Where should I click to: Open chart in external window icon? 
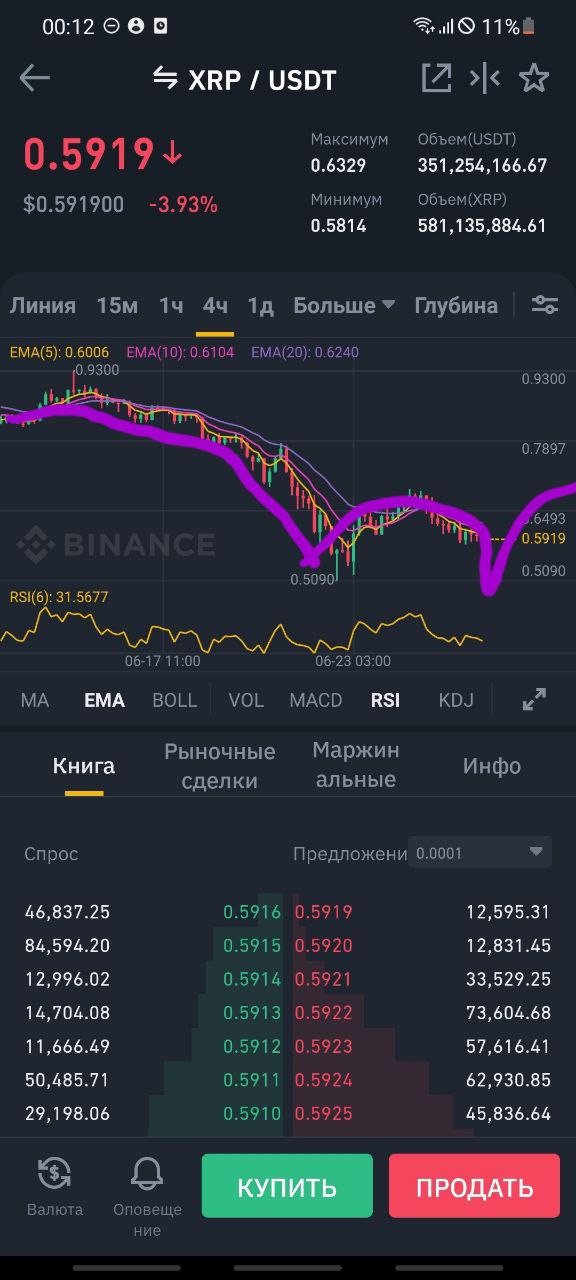(436, 78)
